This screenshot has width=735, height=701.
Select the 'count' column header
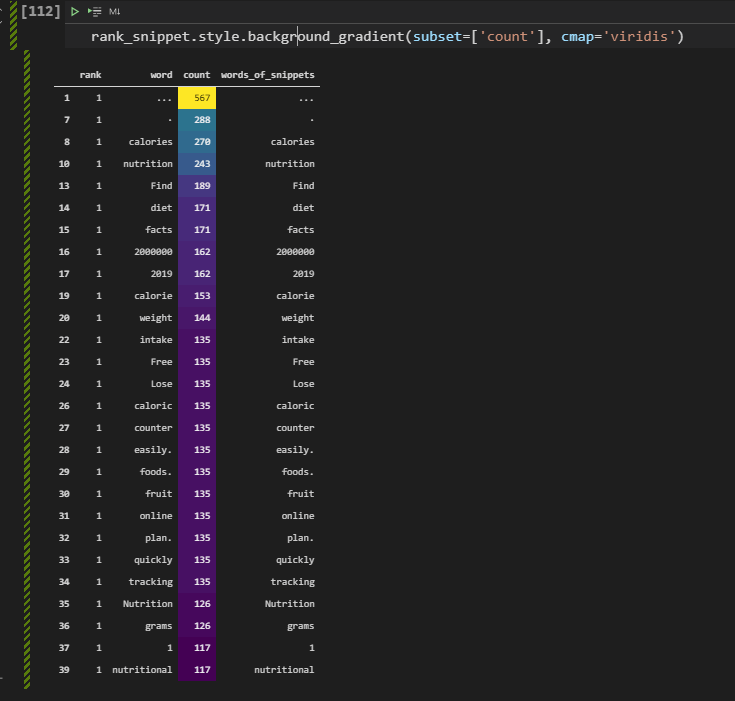click(197, 75)
